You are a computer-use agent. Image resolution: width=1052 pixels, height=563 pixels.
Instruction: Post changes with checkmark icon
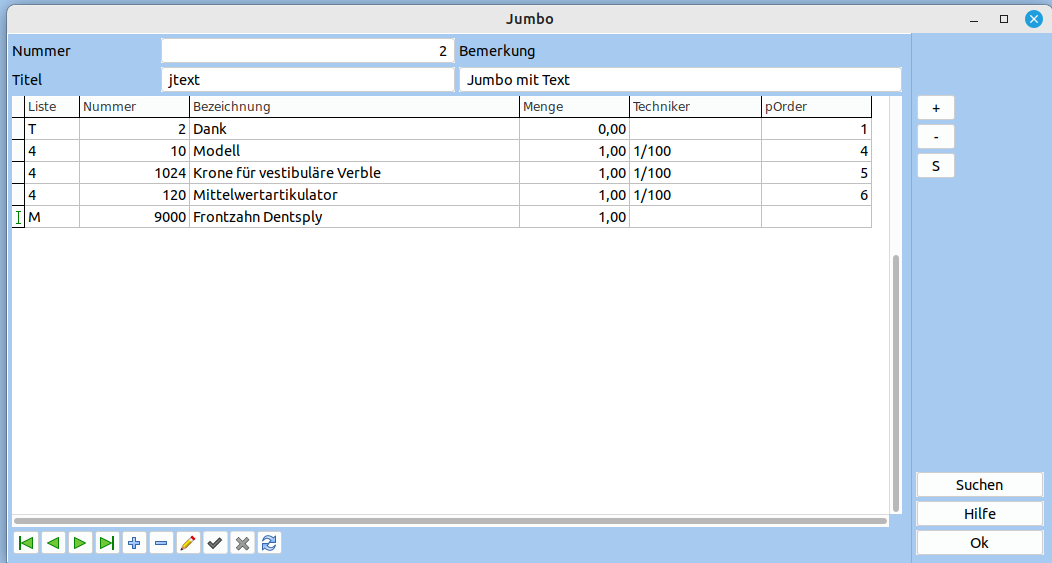click(x=215, y=543)
